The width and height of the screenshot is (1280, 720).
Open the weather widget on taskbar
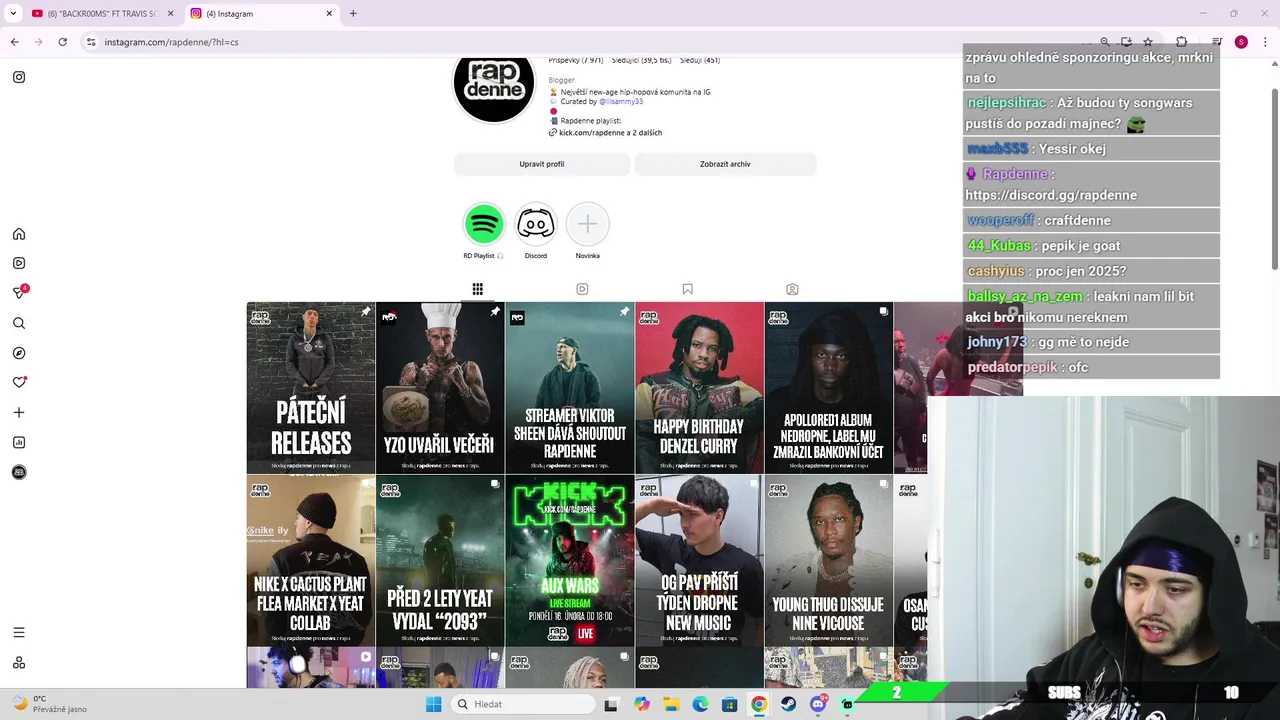[x=49, y=704]
